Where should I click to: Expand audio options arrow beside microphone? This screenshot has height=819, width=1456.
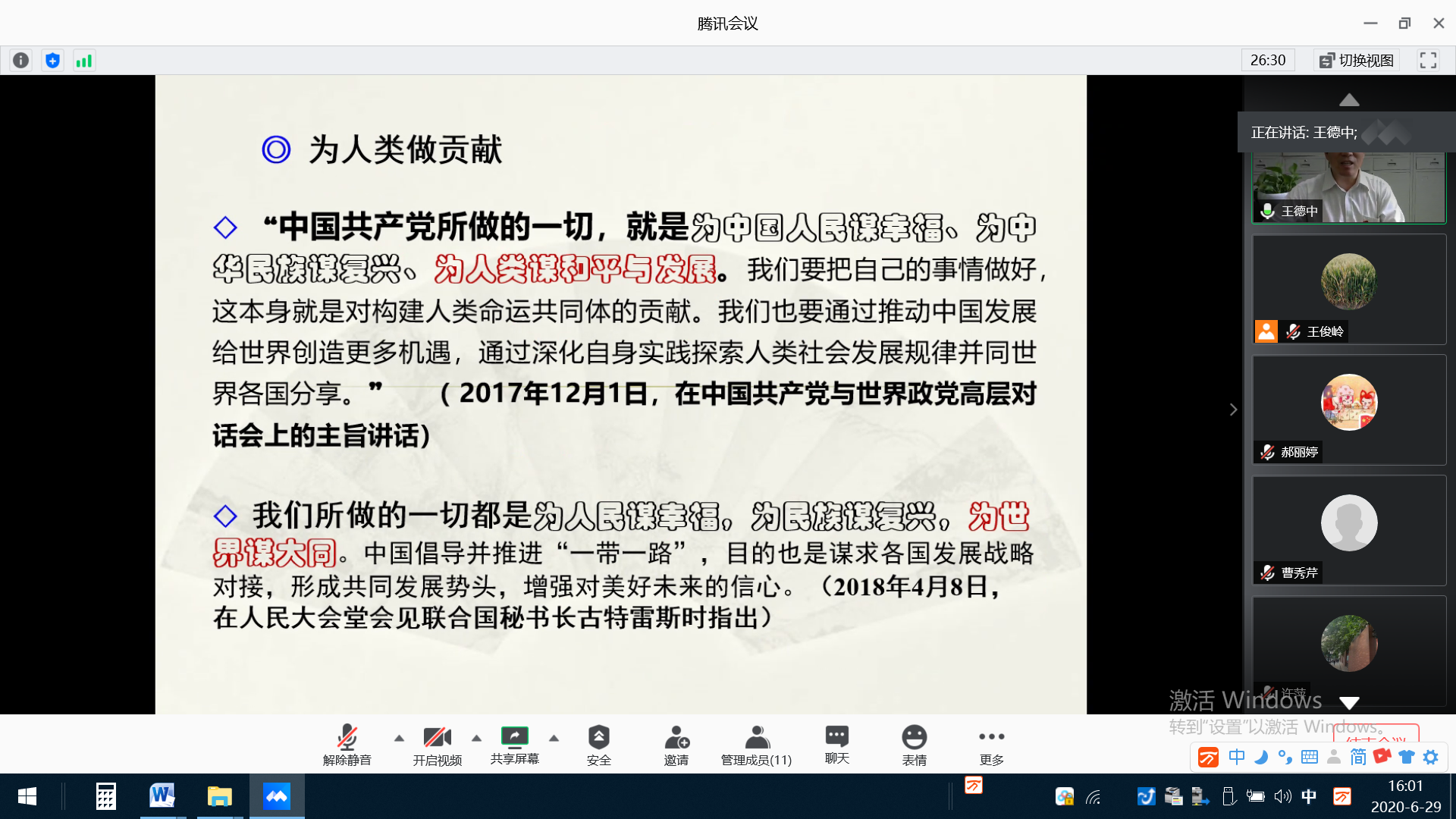(399, 738)
